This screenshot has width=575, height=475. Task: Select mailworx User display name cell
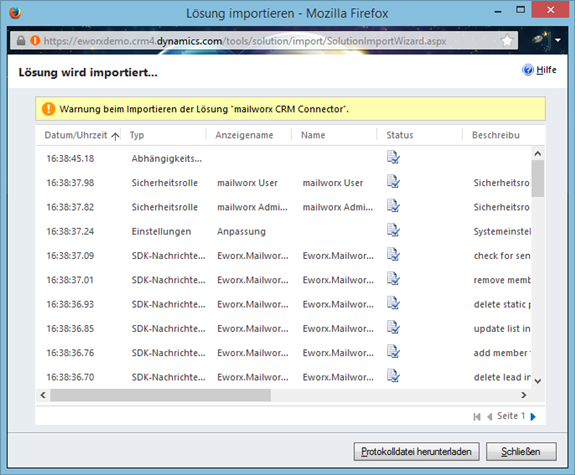coord(248,183)
